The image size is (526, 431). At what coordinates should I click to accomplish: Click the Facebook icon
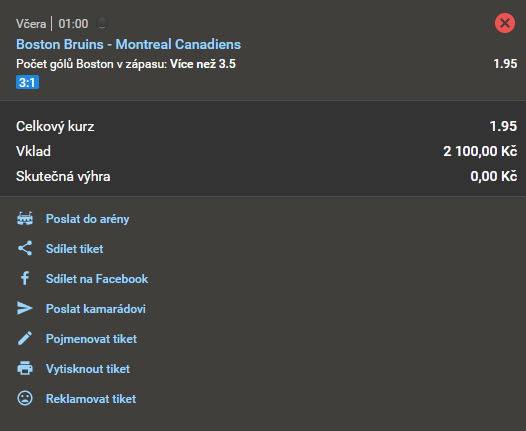pyautogui.click(x=25, y=278)
